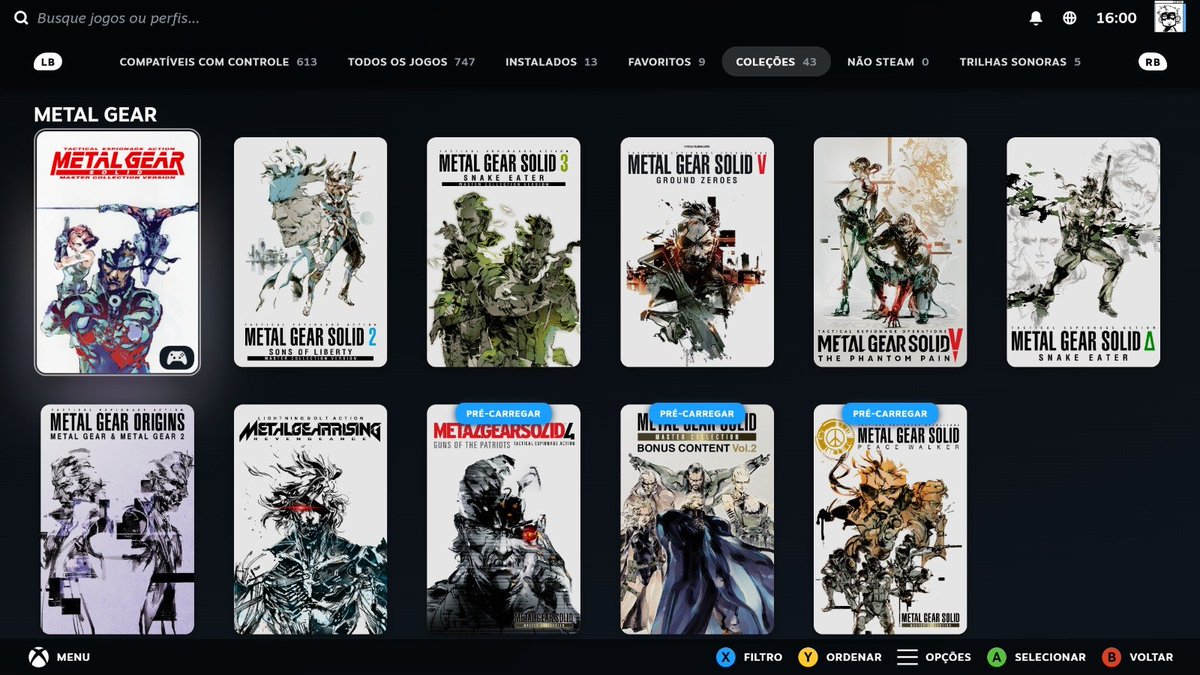Switch to Não Steam tab
This screenshot has width=1200, height=675.
(887, 62)
